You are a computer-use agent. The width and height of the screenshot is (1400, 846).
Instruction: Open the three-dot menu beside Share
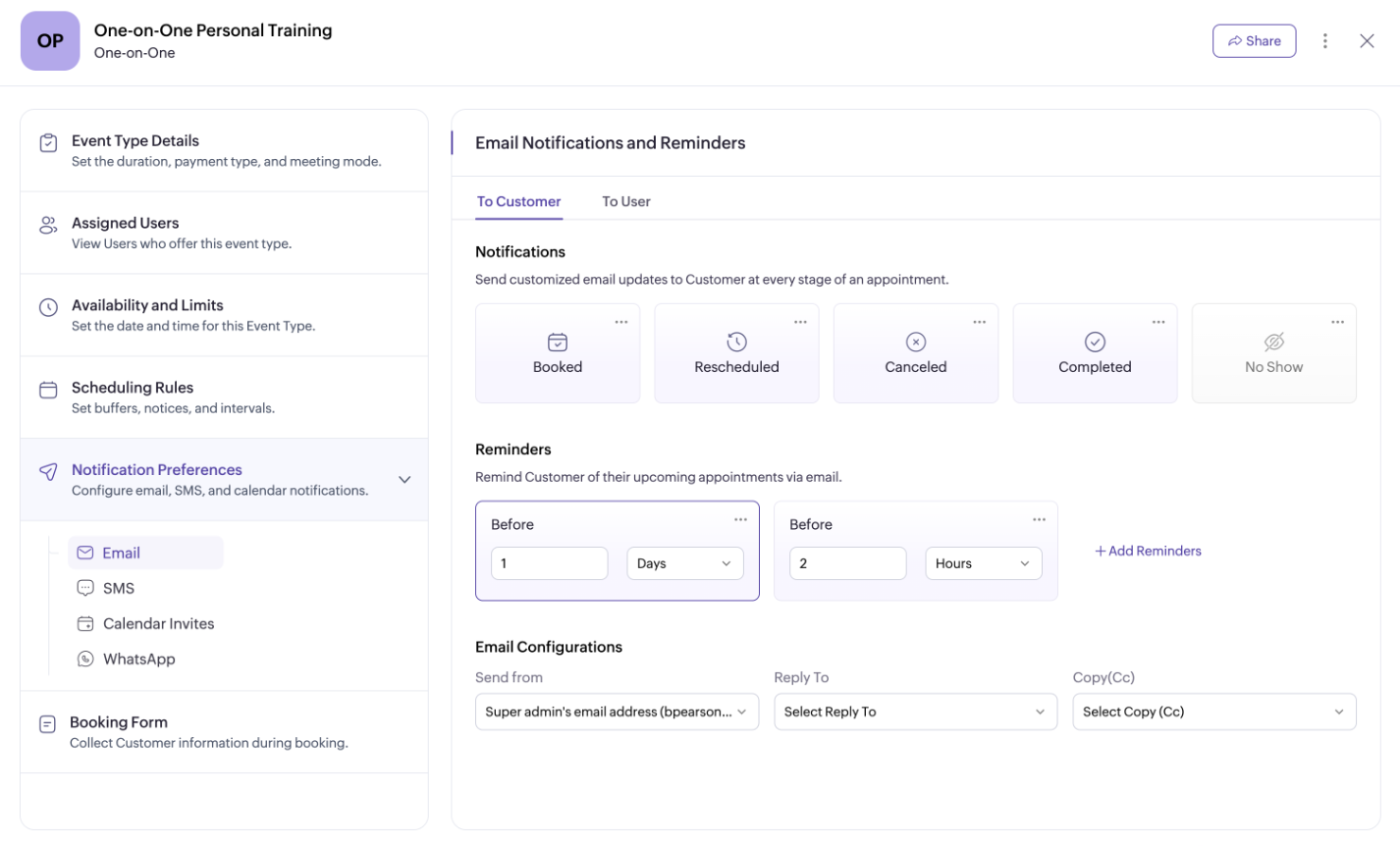click(1325, 41)
